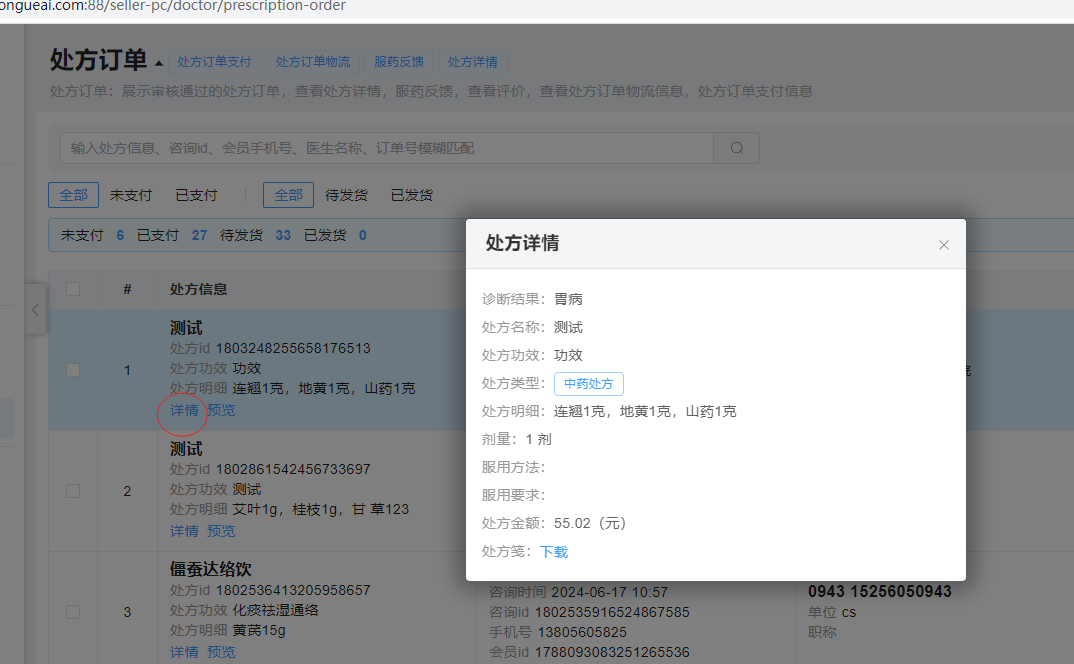Image resolution: width=1074 pixels, height=664 pixels.
Task: Click the 待发货 count 33
Action: click(x=283, y=235)
